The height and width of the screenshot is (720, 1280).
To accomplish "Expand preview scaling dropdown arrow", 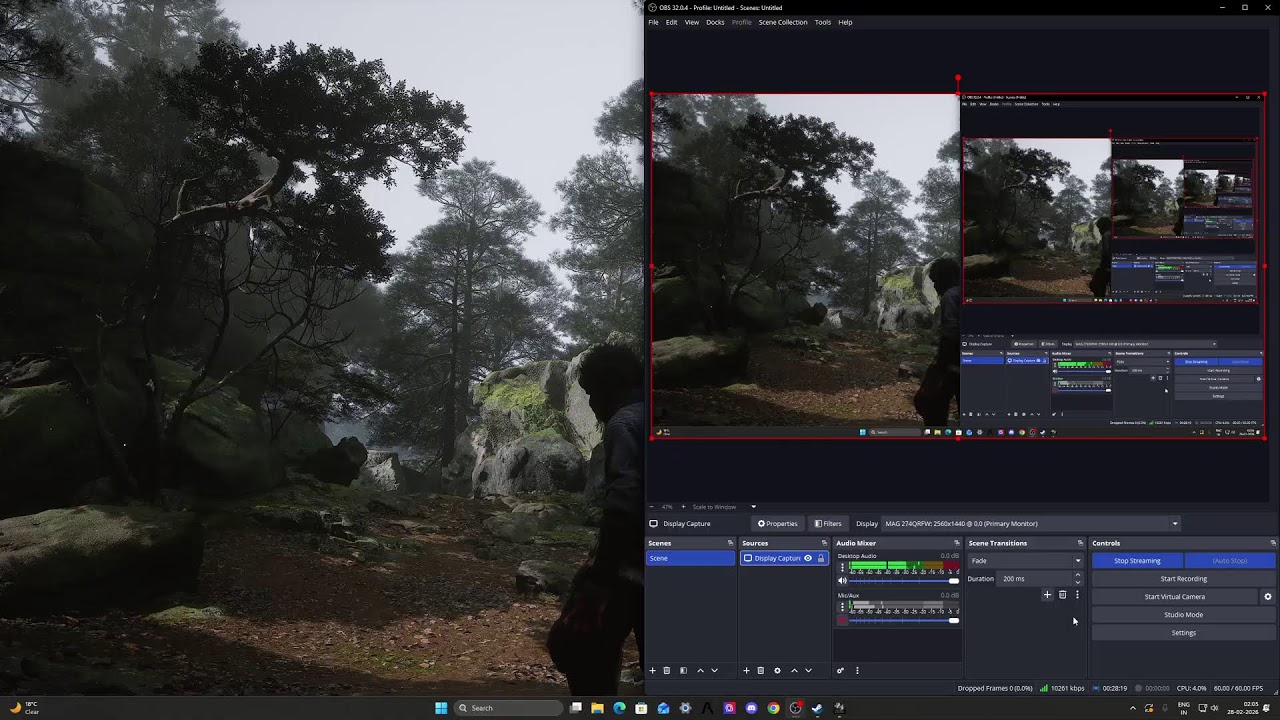I will [x=753, y=507].
